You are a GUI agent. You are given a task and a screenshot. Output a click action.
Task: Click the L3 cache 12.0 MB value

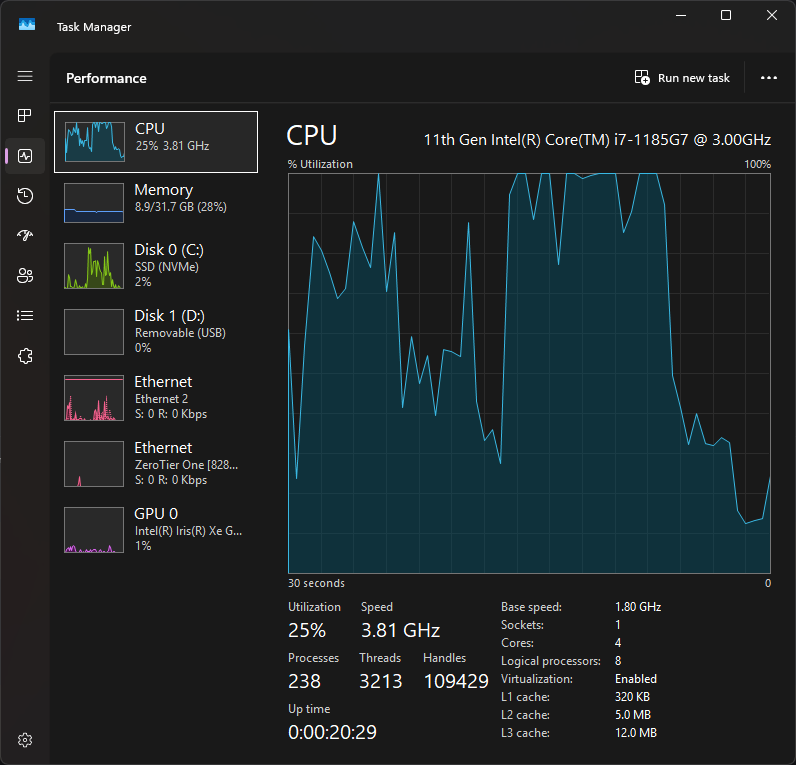point(636,733)
